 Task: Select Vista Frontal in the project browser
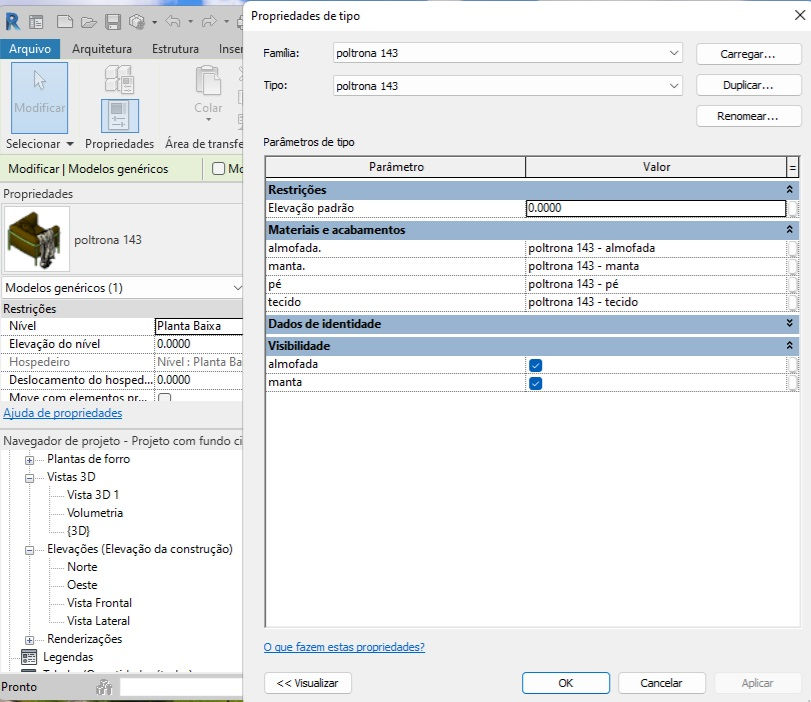click(x=99, y=603)
